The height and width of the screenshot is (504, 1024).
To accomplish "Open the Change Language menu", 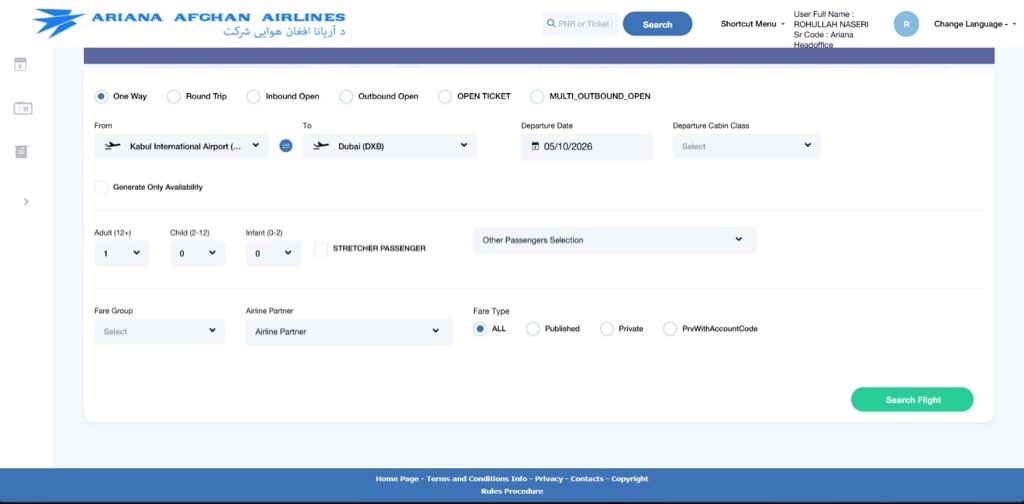I will tap(974, 24).
